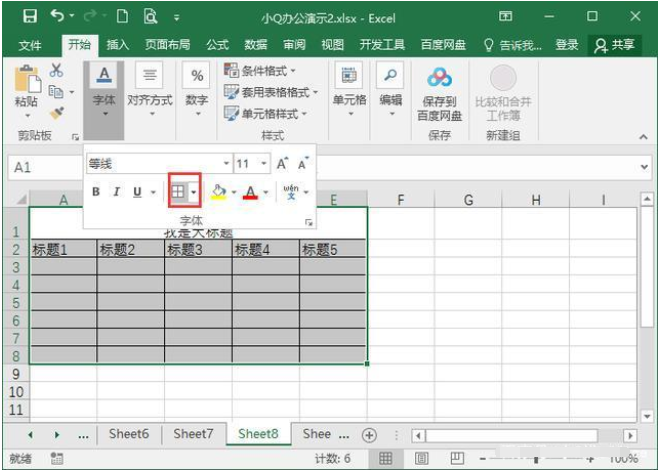
Task: Open the Insert ribbon tab
Action: 118,45
